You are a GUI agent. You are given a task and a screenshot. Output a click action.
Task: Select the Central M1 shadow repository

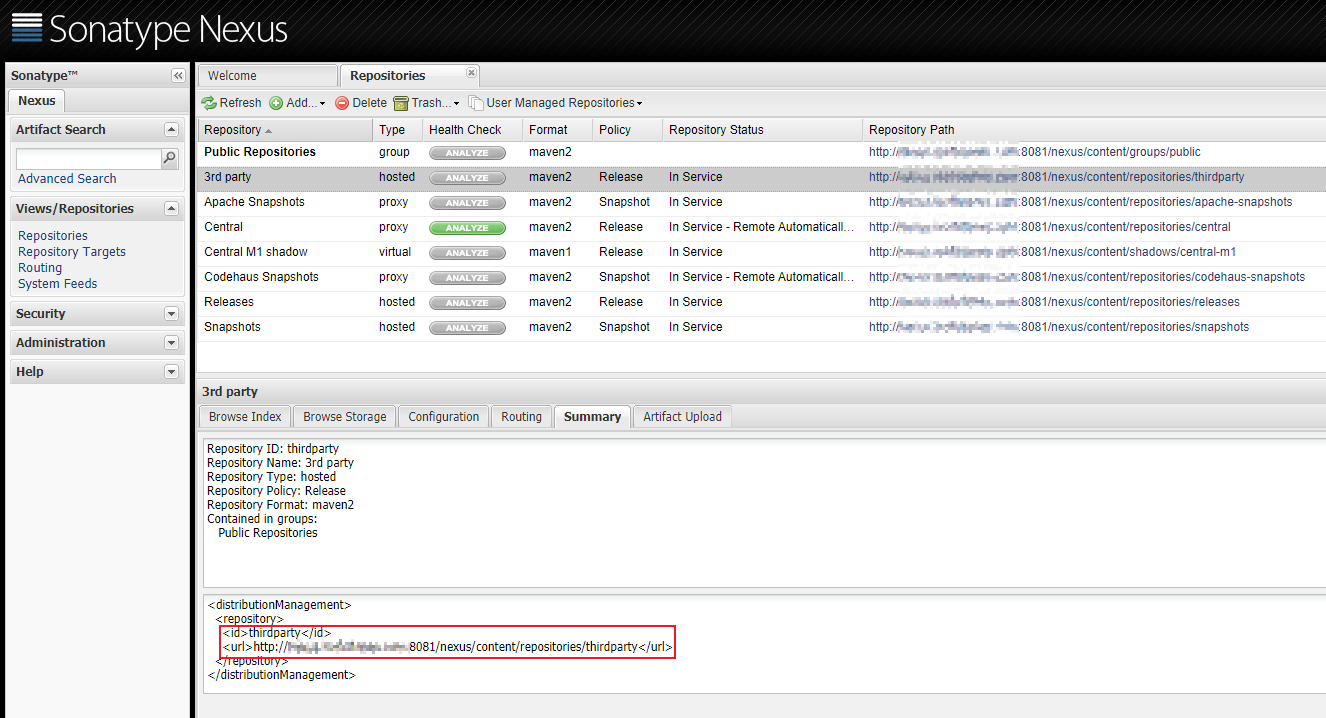coord(761,252)
